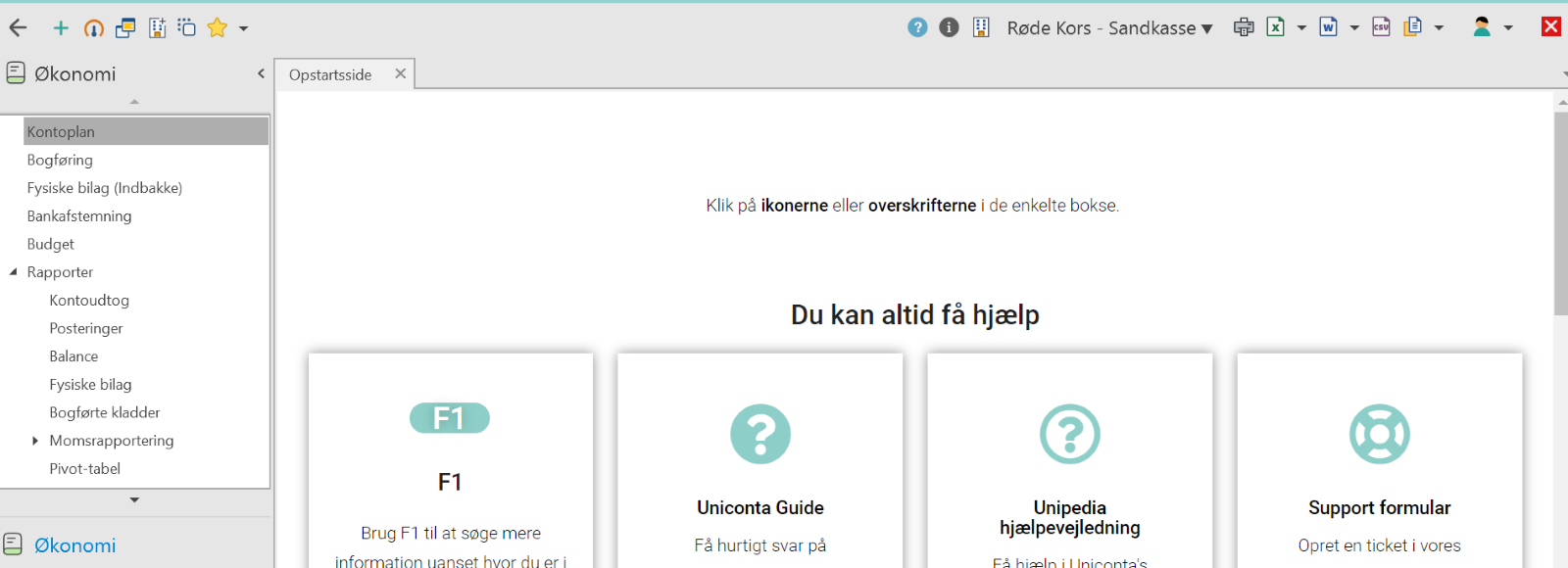Click the down arrow below the menu tree

coord(134,500)
